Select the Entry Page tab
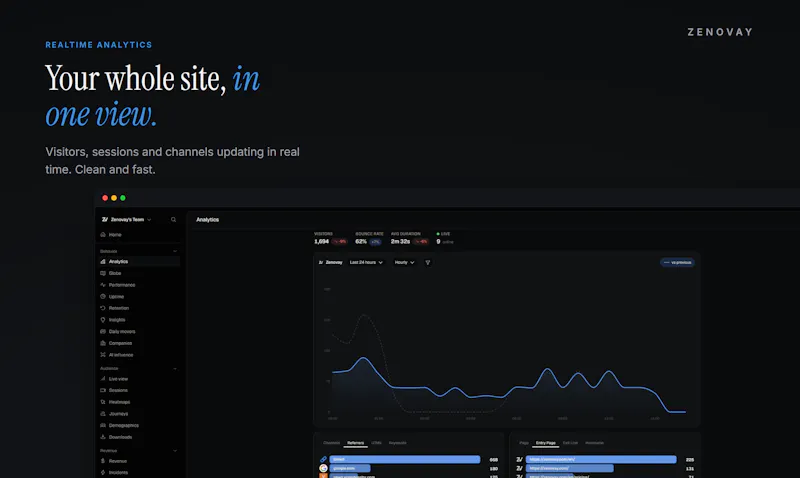Image resolution: width=800 pixels, height=478 pixels. 545,443
